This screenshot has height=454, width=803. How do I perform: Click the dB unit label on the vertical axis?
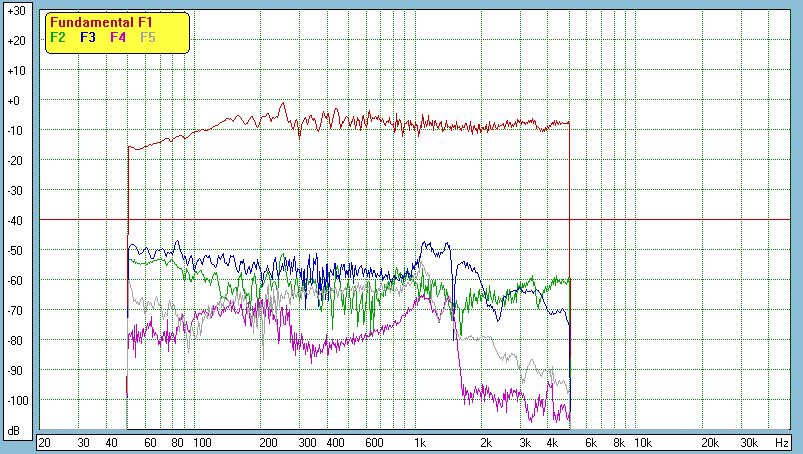click(15, 431)
